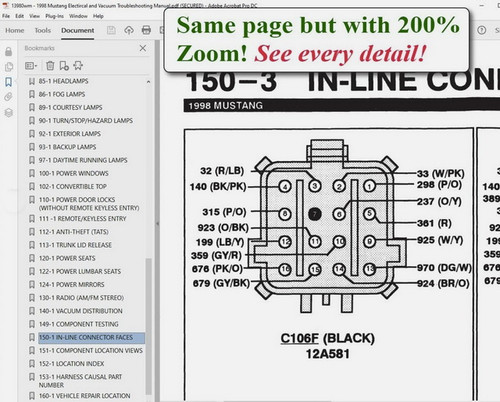This screenshot has width=500, height=402.
Task: Click the bookmarks scroll up arrow
Action: 148,82
